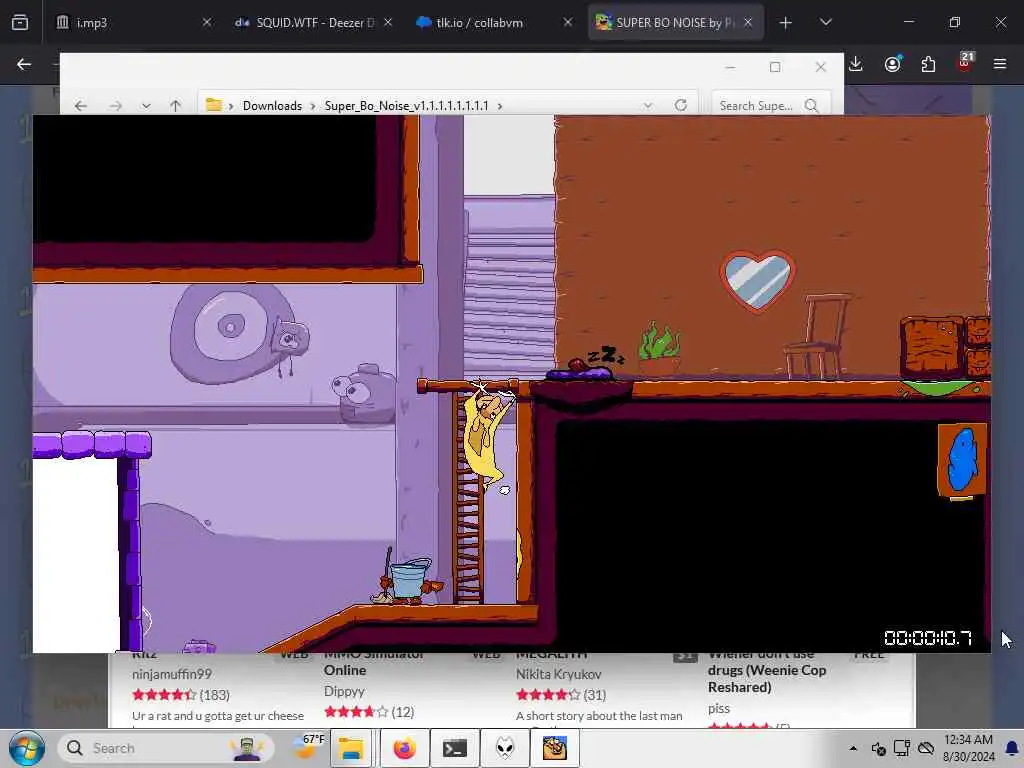Click the Super_Bo_Noise_v1.1.1.1.1.1.1.1 breadcrumb
The height and width of the screenshot is (768, 1024).
click(406, 106)
